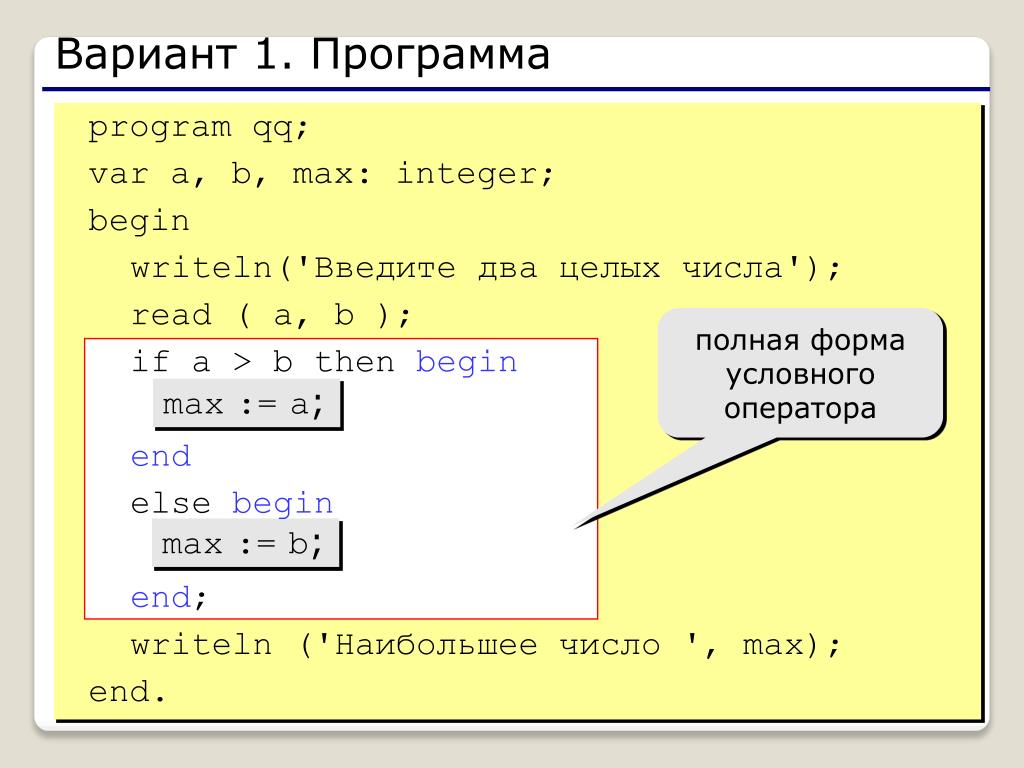Click the first 'begin' line below var
The image size is (1024, 768).
coord(138,221)
